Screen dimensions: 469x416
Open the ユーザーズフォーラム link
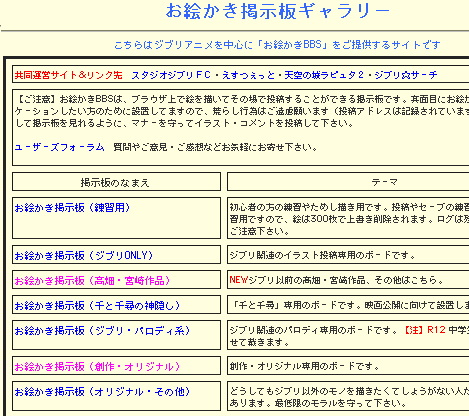59,147
